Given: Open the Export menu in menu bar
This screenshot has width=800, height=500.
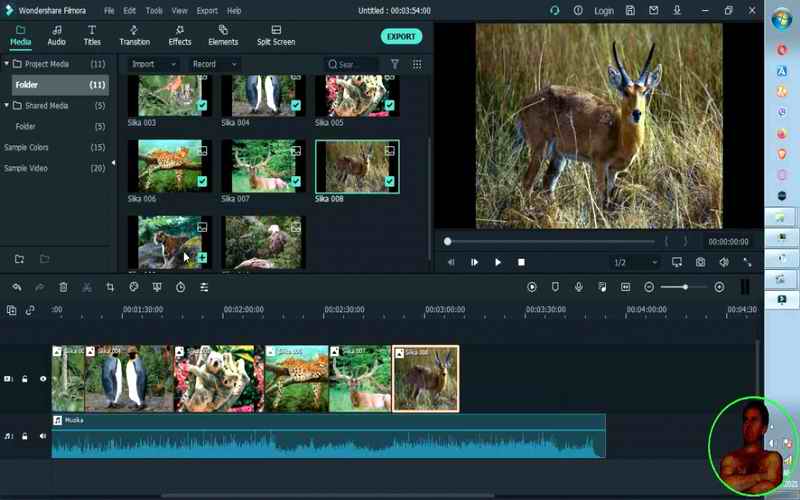Looking at the screenshot, I should (x=207, y=10).
